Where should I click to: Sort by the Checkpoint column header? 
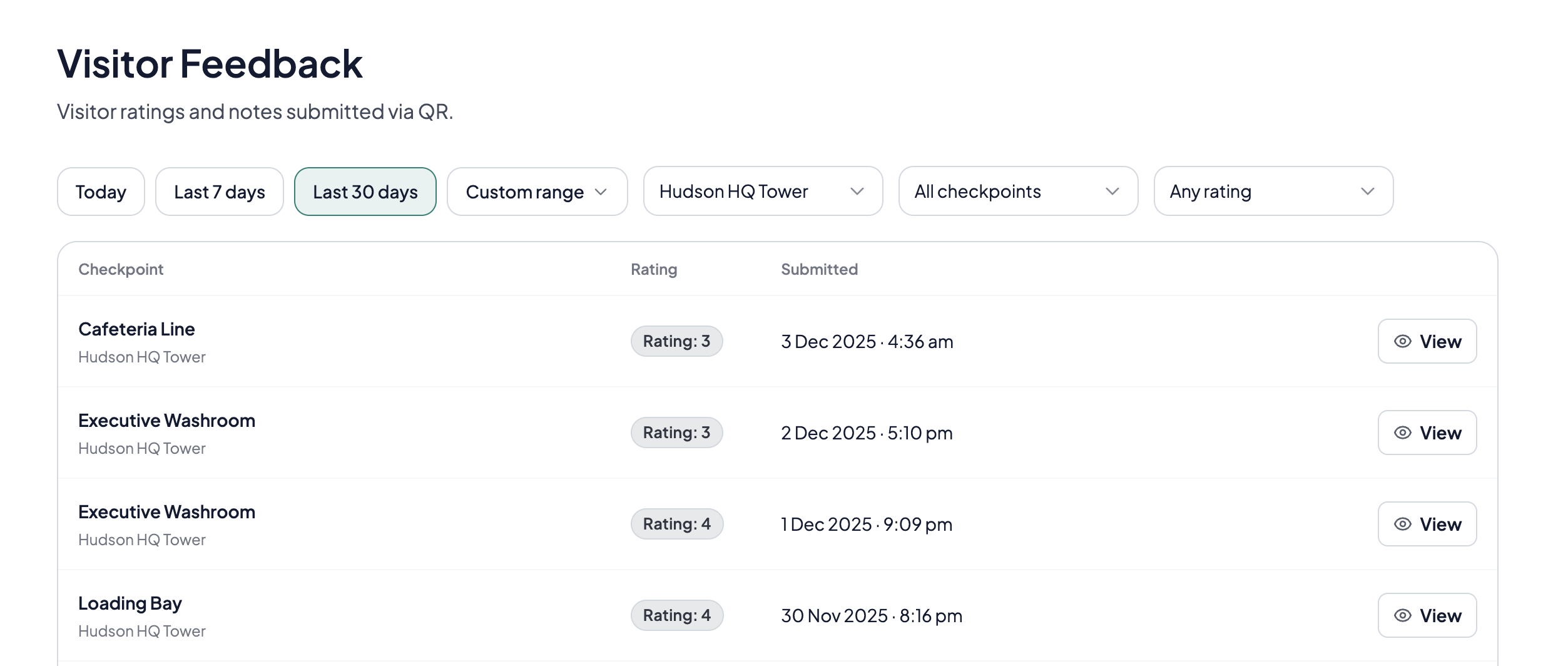[x=121, y=269]
